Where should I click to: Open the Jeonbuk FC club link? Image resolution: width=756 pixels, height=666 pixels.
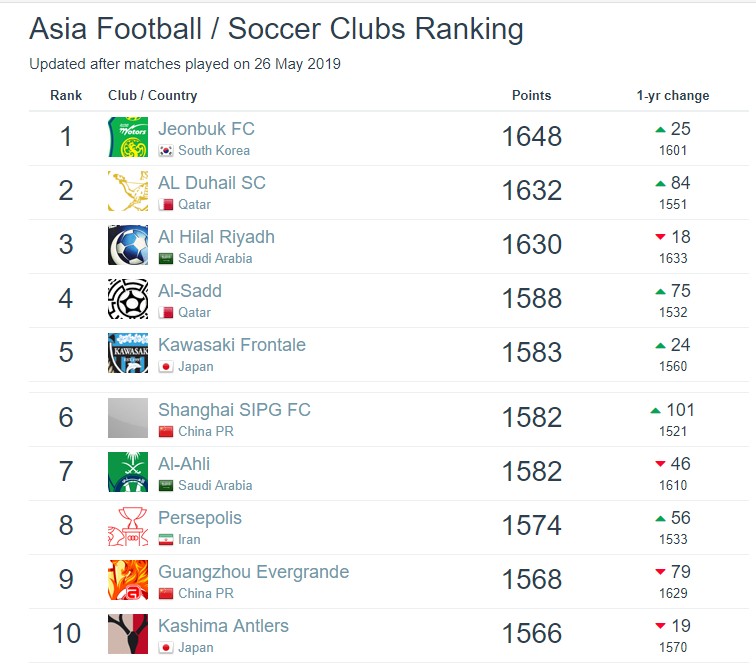tap(206, 129)
